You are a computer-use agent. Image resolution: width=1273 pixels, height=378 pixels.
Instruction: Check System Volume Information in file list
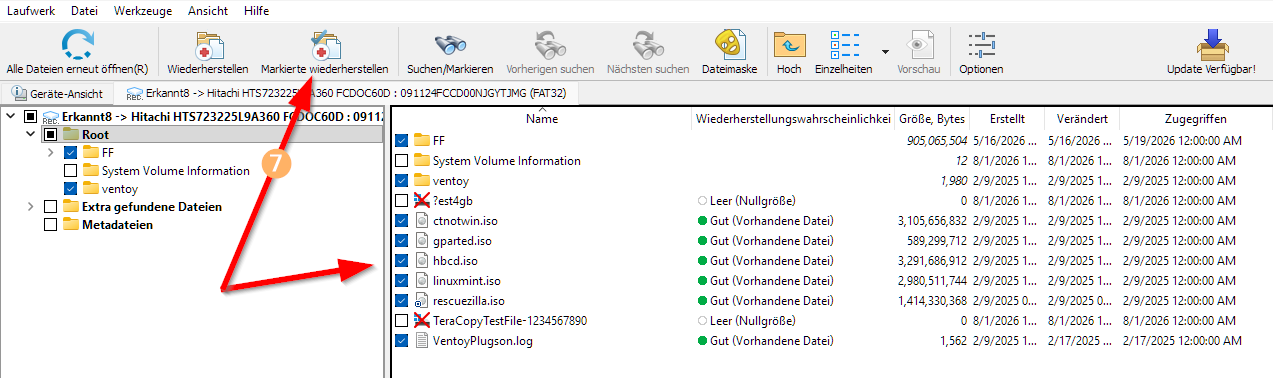401,160
